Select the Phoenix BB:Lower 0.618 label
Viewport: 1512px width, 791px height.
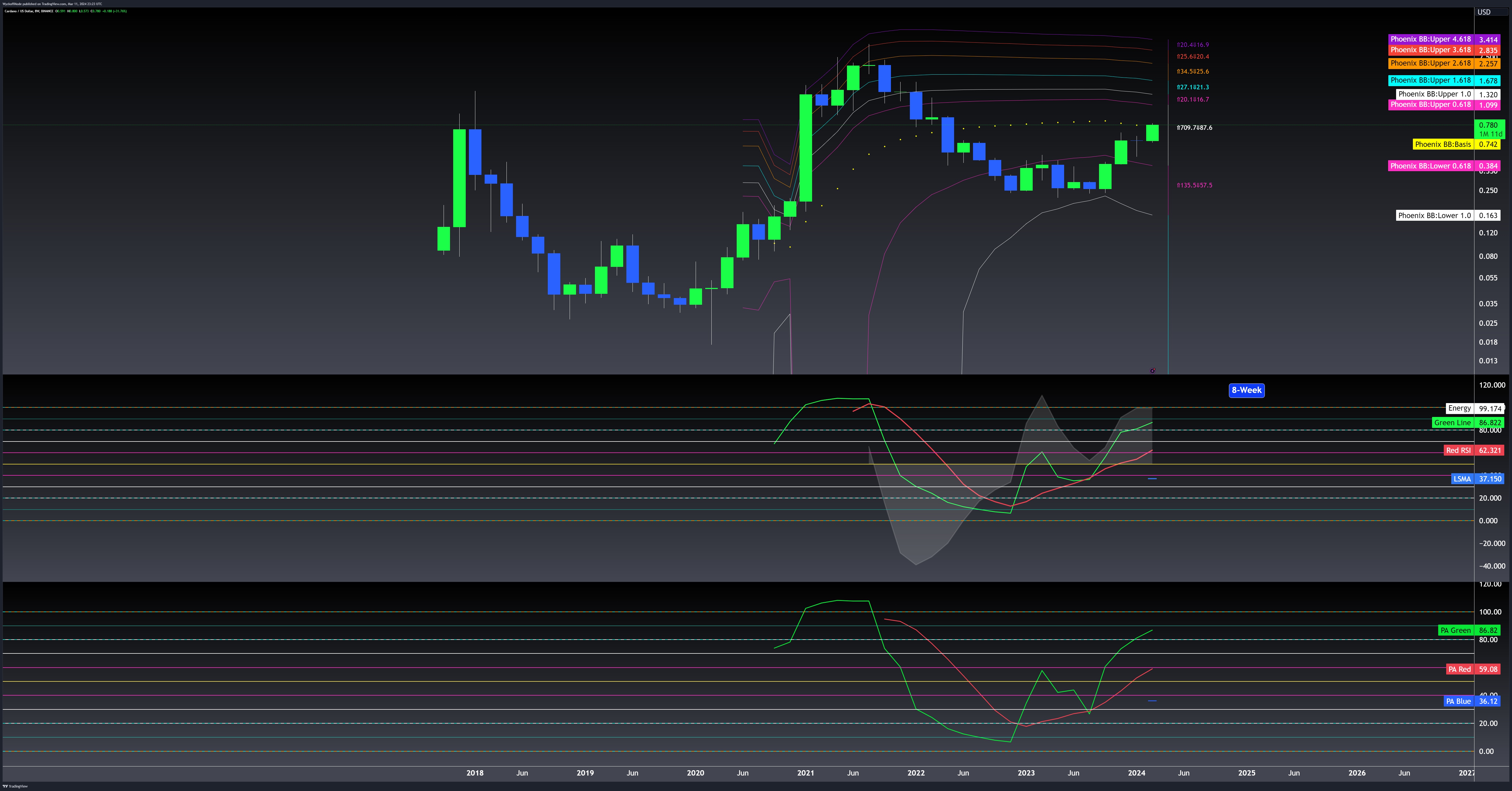pos(1430,166)
